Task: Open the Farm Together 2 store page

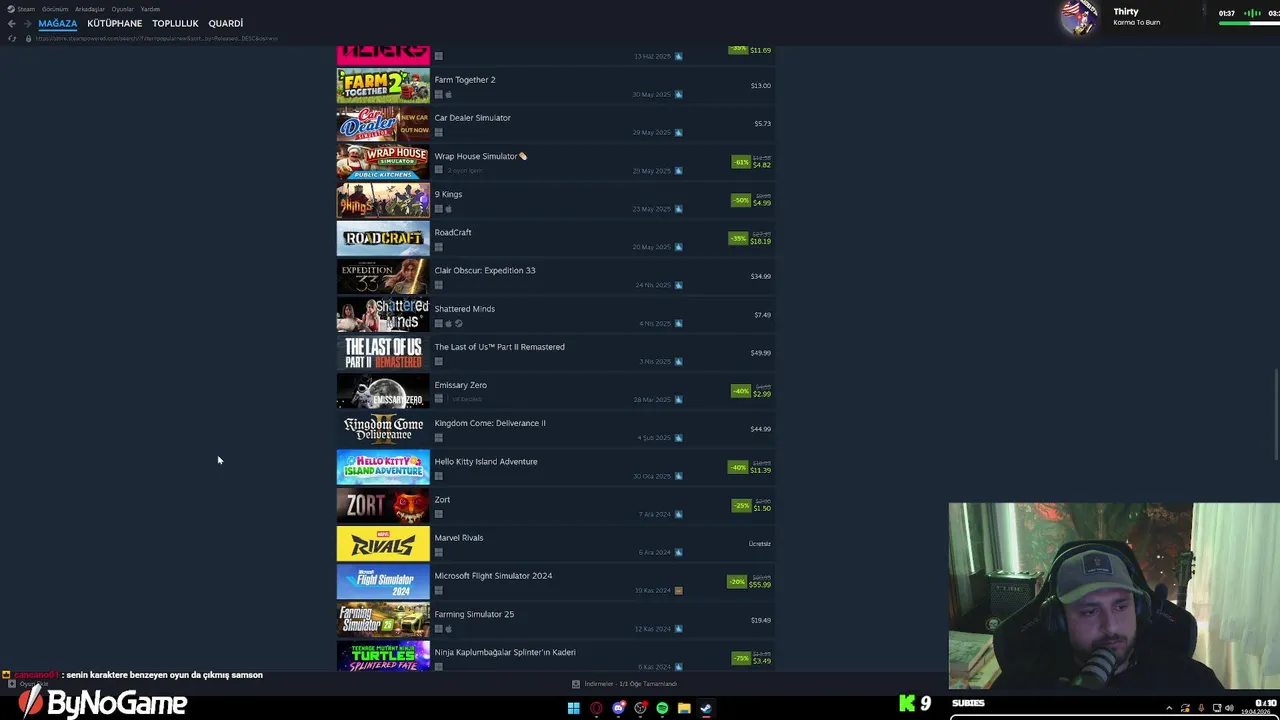Action: pos(556,86)
